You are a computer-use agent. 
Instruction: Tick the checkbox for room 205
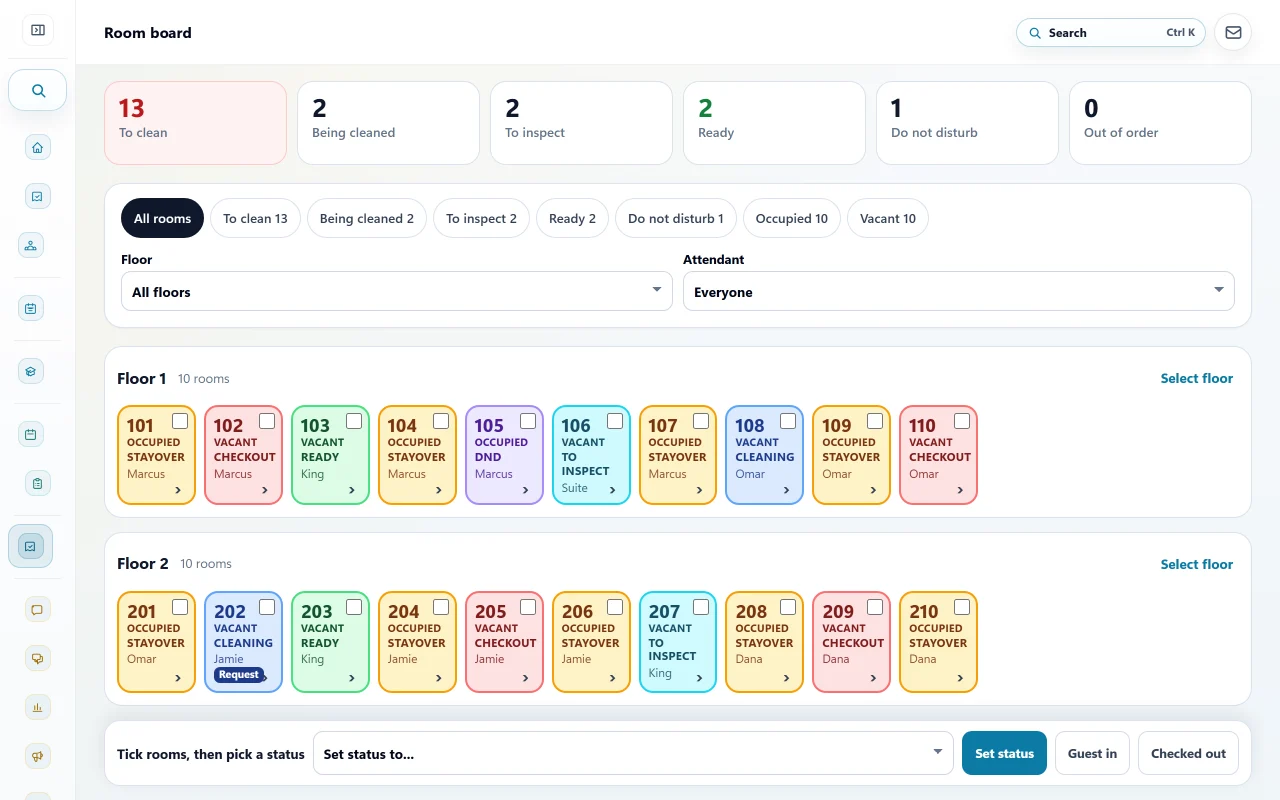(528, 607)
